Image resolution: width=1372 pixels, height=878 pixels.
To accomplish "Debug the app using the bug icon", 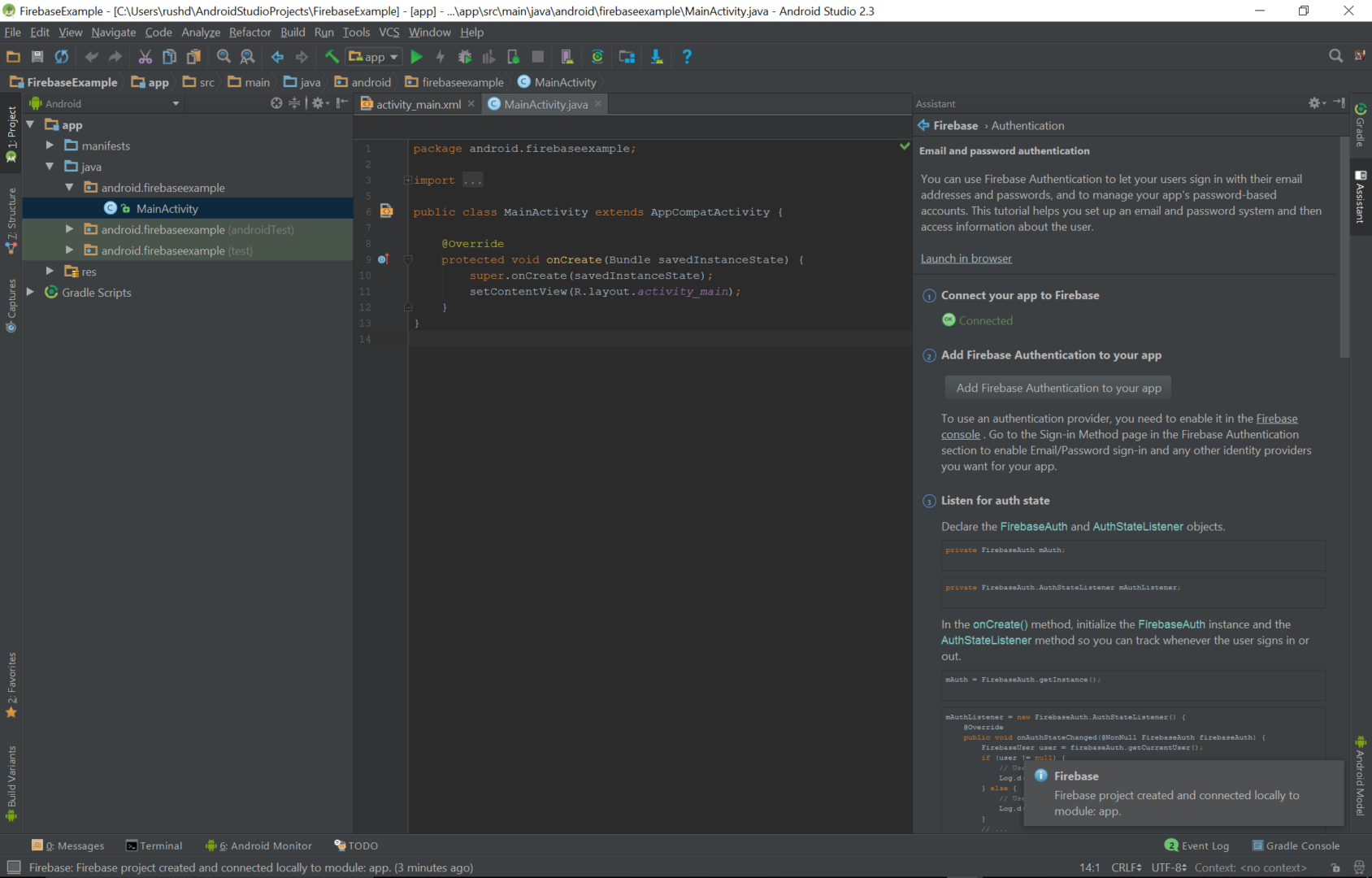I will pyautogui.click(x=465, y=56).
